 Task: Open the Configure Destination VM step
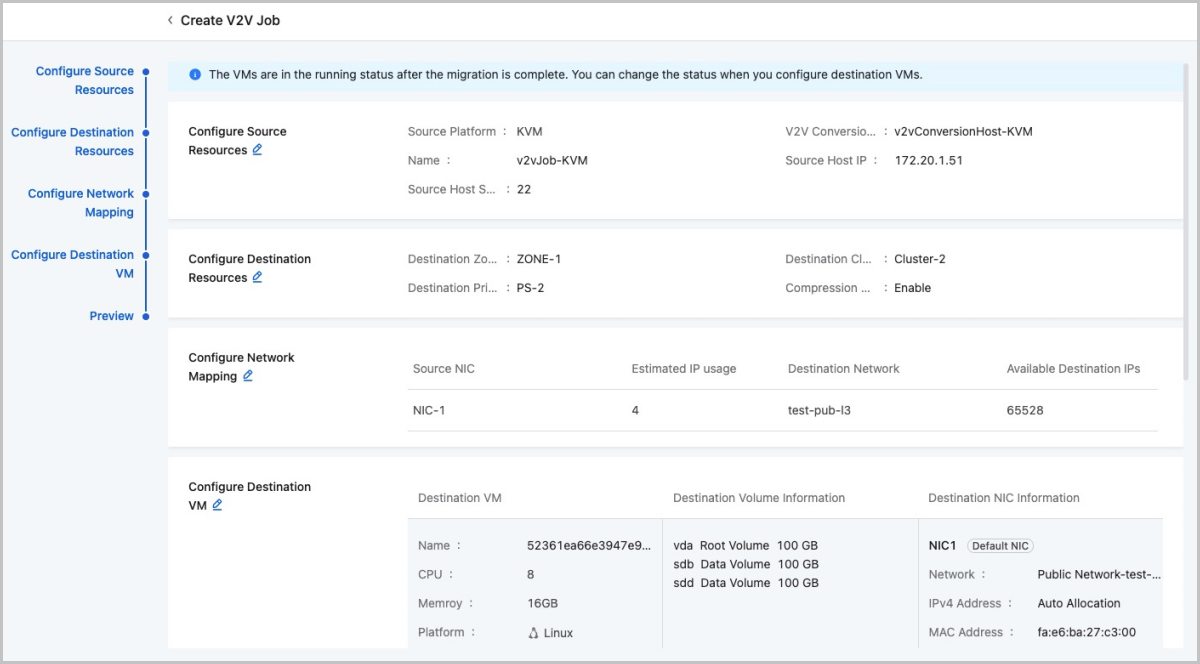[x=72, y=264]
